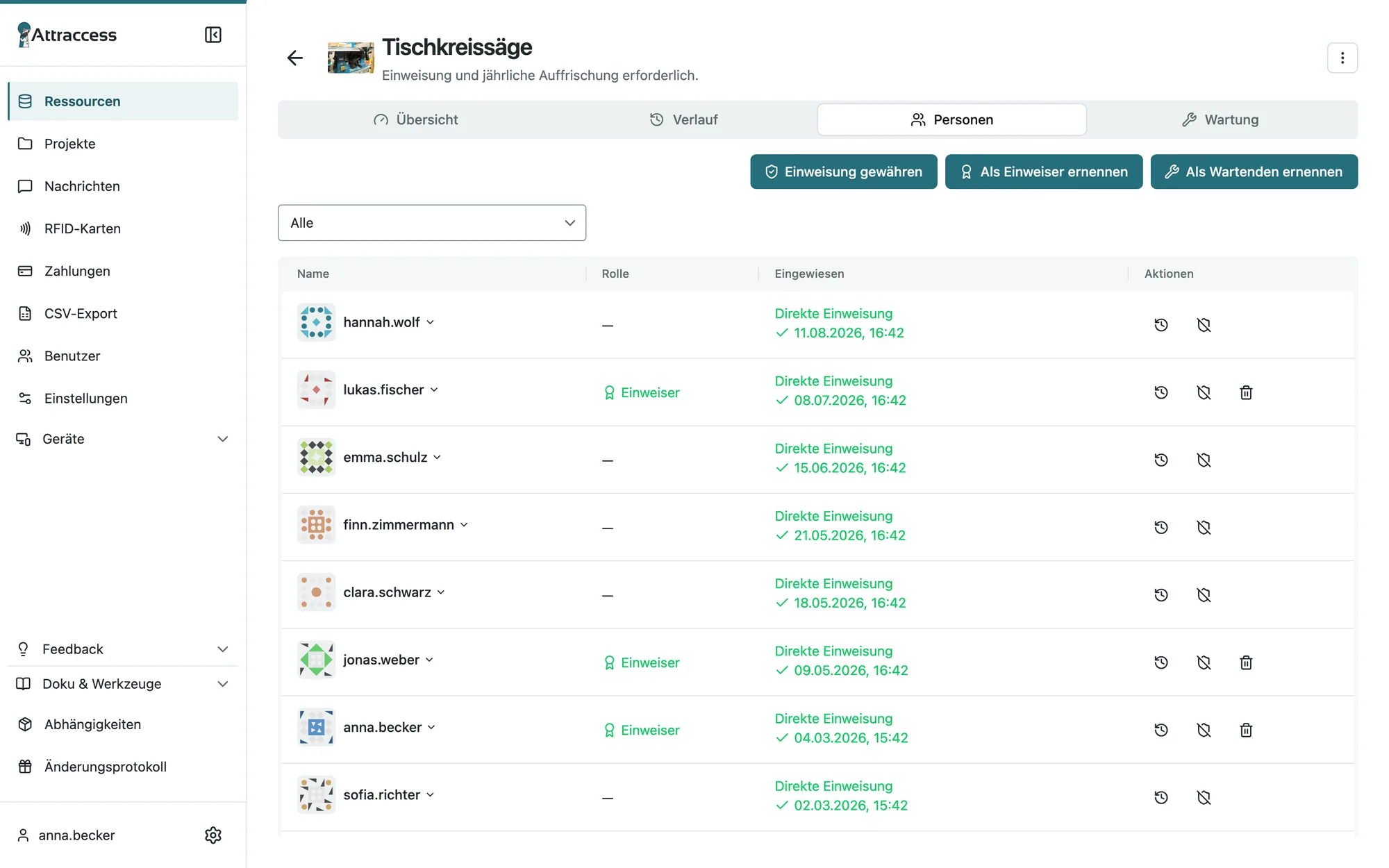Viewport: 1389px width, 868px height.
Task: Click the Attraccess logo
Action: (x=67, y=35)
